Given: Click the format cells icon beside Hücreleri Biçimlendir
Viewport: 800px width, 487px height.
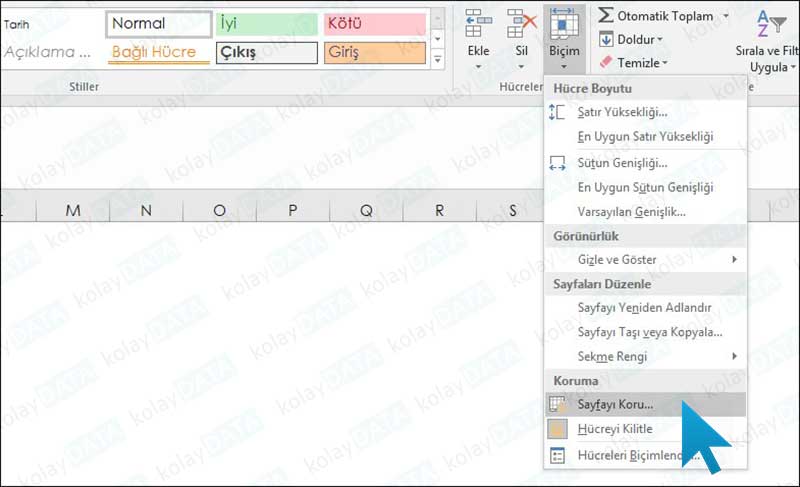Looking at the screenshot, I should point(557,455).
